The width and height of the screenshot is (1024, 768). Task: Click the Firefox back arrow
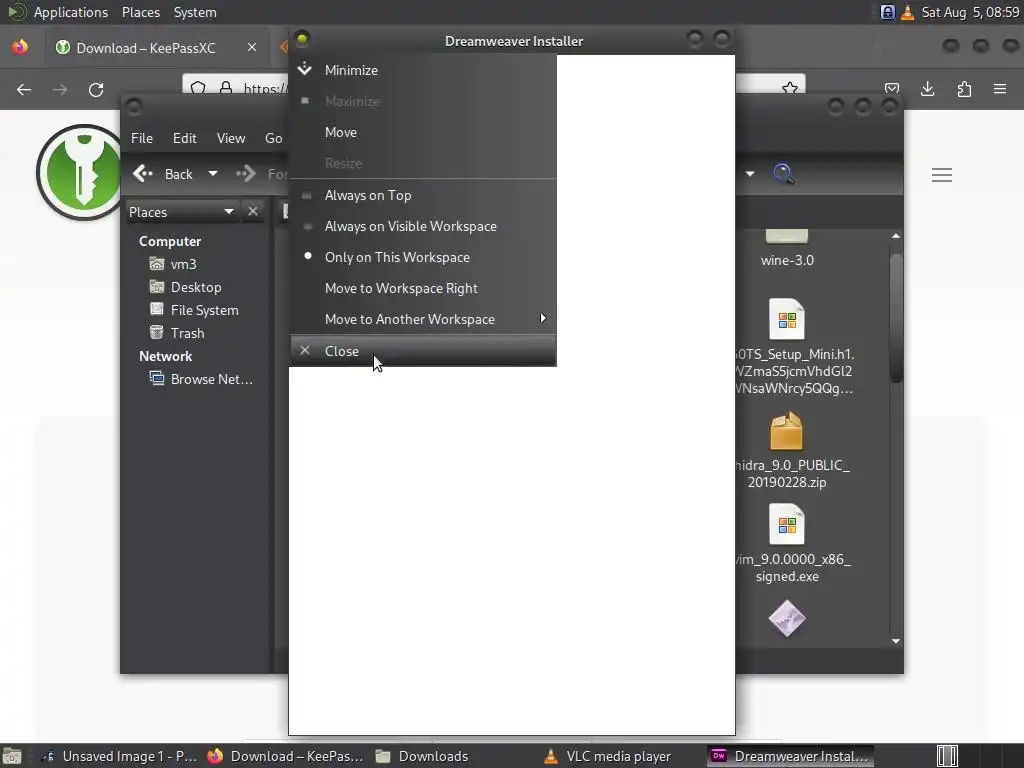tap(24, 89)
